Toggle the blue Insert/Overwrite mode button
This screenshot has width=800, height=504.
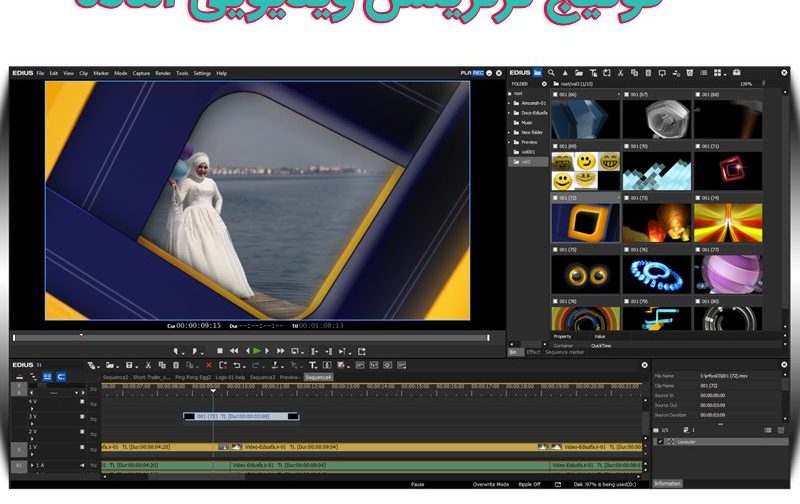click(x=47, y=377)
